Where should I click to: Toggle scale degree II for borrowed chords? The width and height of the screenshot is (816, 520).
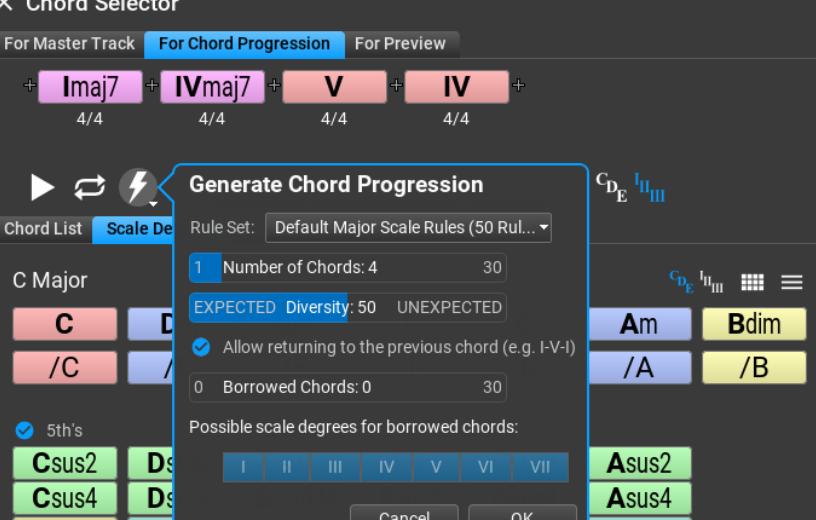(286, 467)
